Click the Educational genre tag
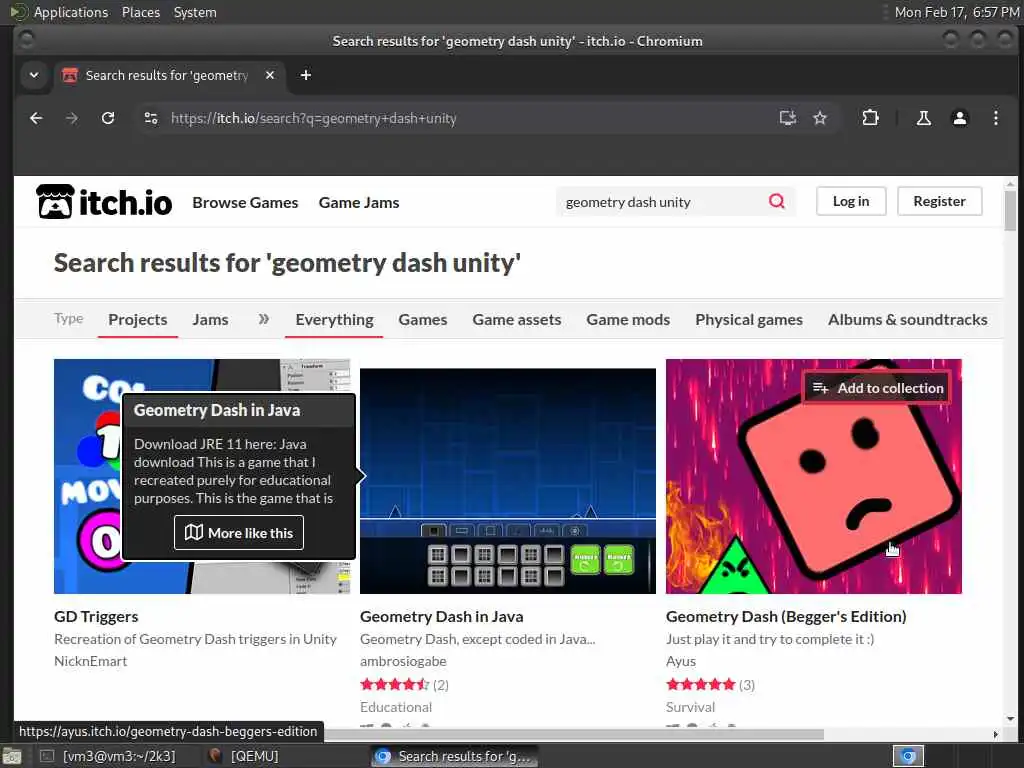Viewport: 1024px width, 768px height. tap(396, 707)
